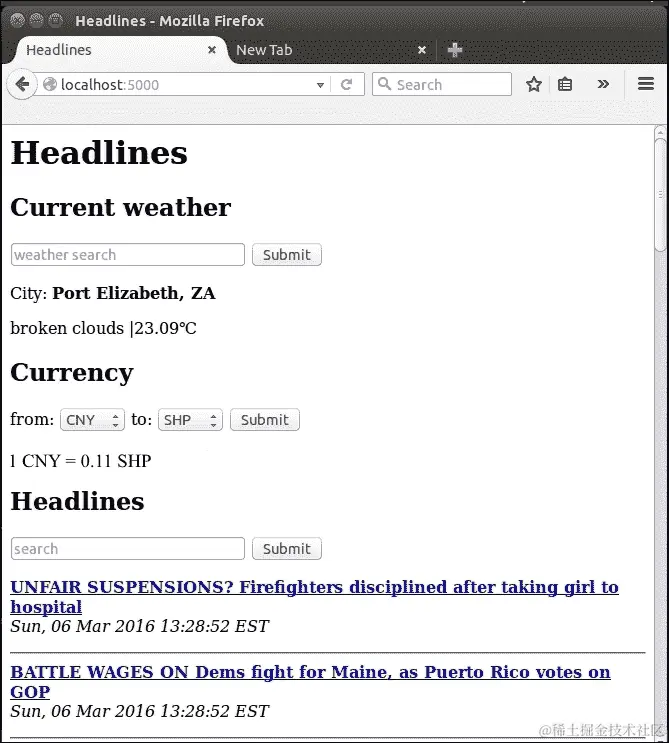Click the date under UNFAIR SUSPENSIONS article
This screenshot has height=743, width=669.
140,626
